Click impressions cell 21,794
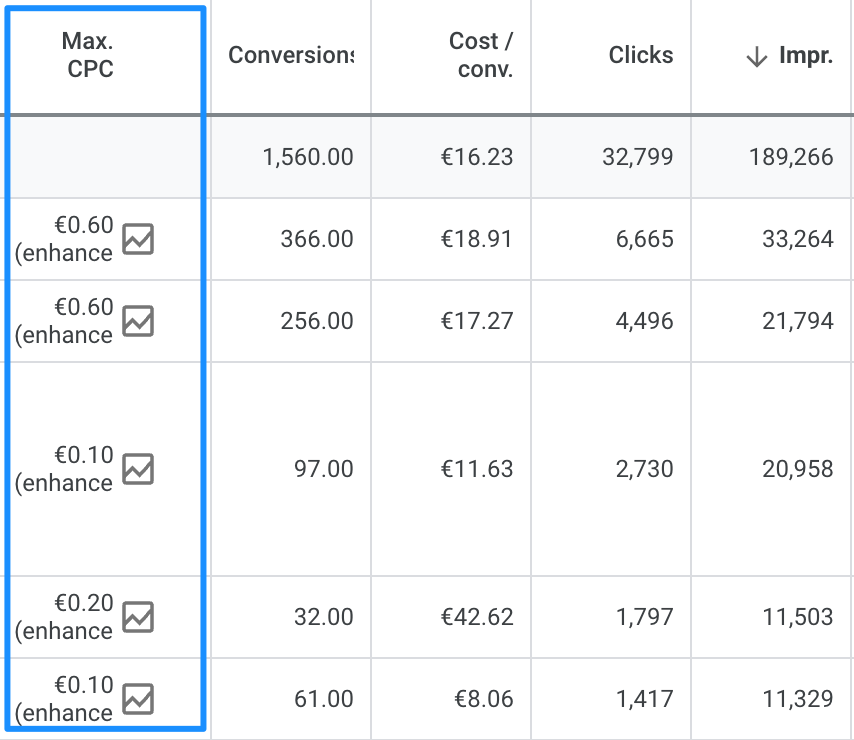The height and width of the screenshot is (740, 854). [x=798, y=321]
